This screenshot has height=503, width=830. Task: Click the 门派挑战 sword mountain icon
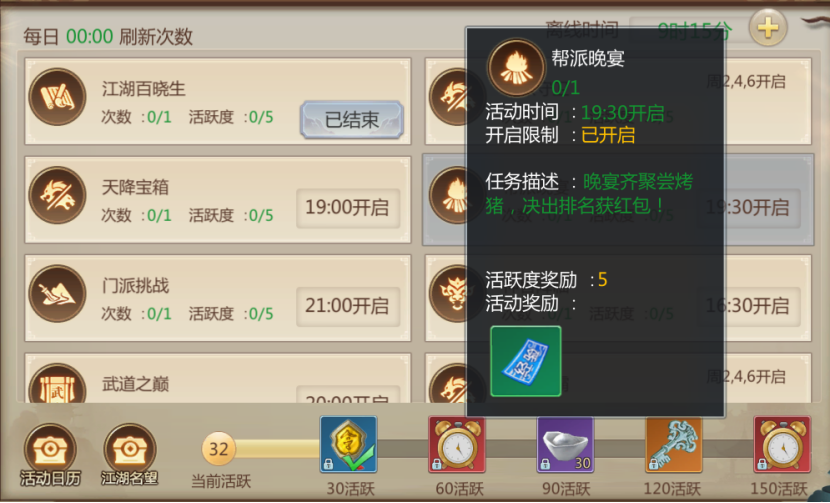57,294
